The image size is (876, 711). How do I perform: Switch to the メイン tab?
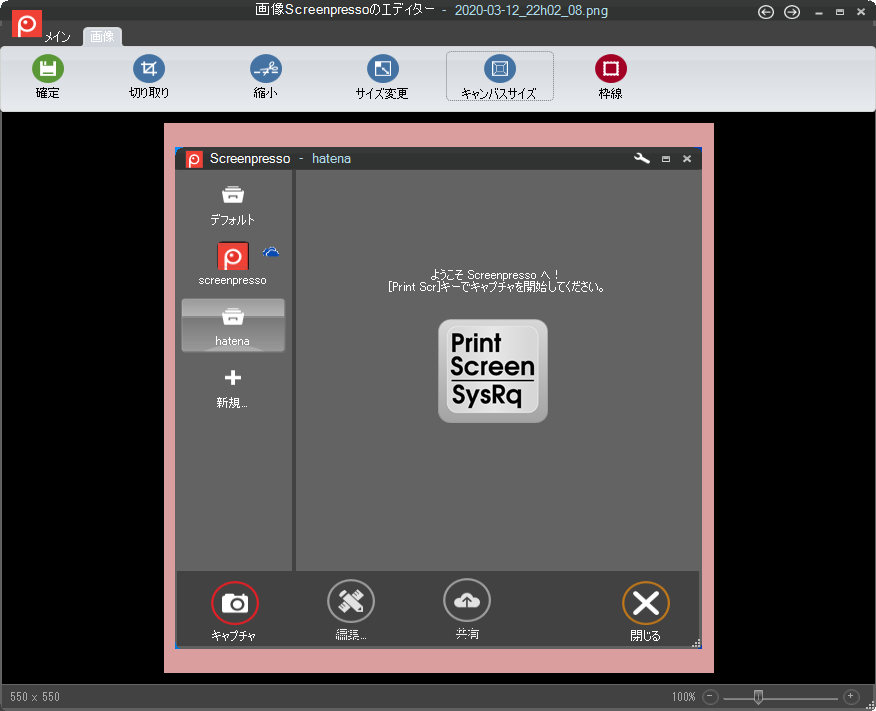pyautogui.click(x=58, y=37)
